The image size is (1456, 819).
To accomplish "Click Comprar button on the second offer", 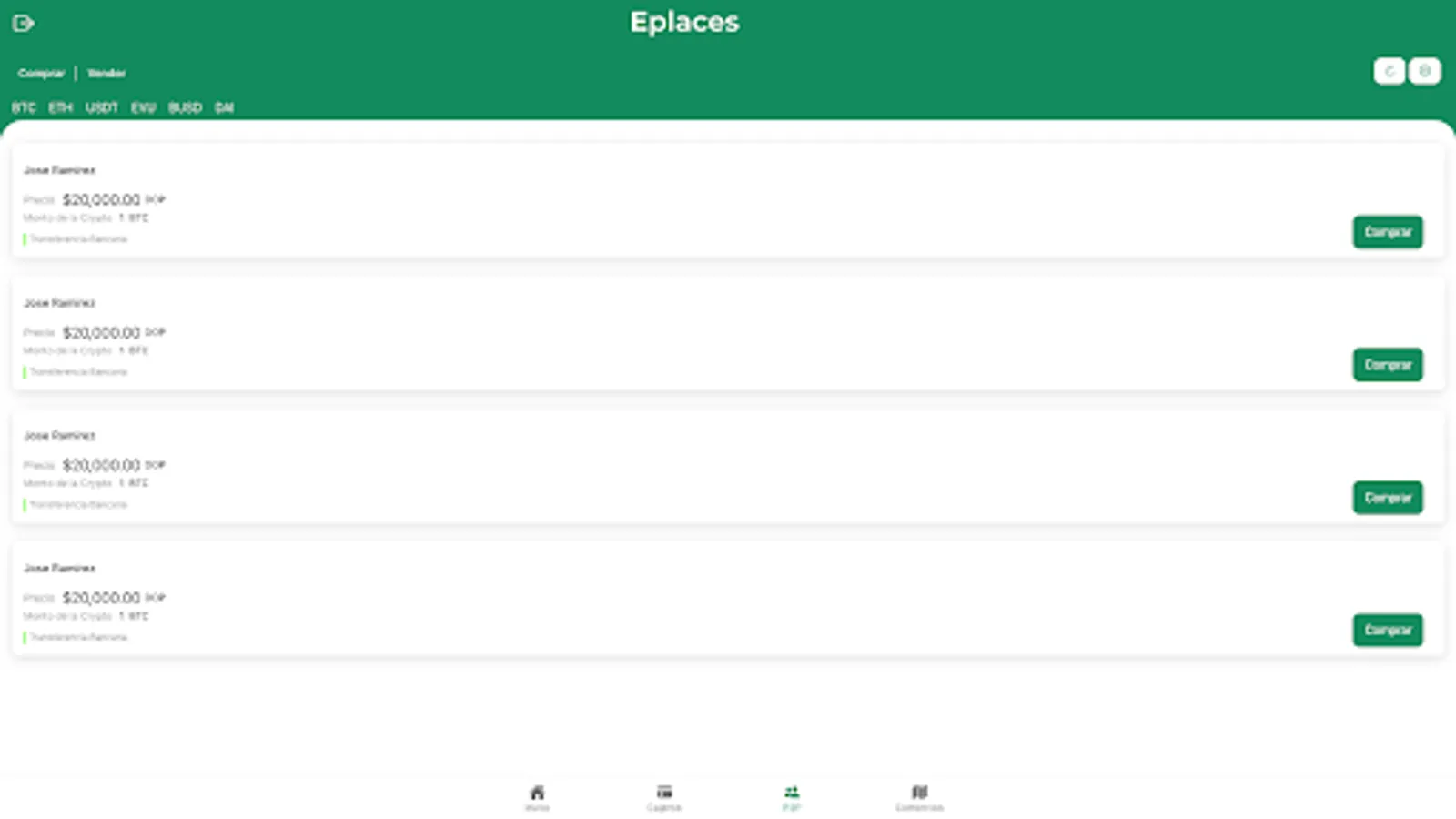I will pyautogui.click(x=1388, y=365).
